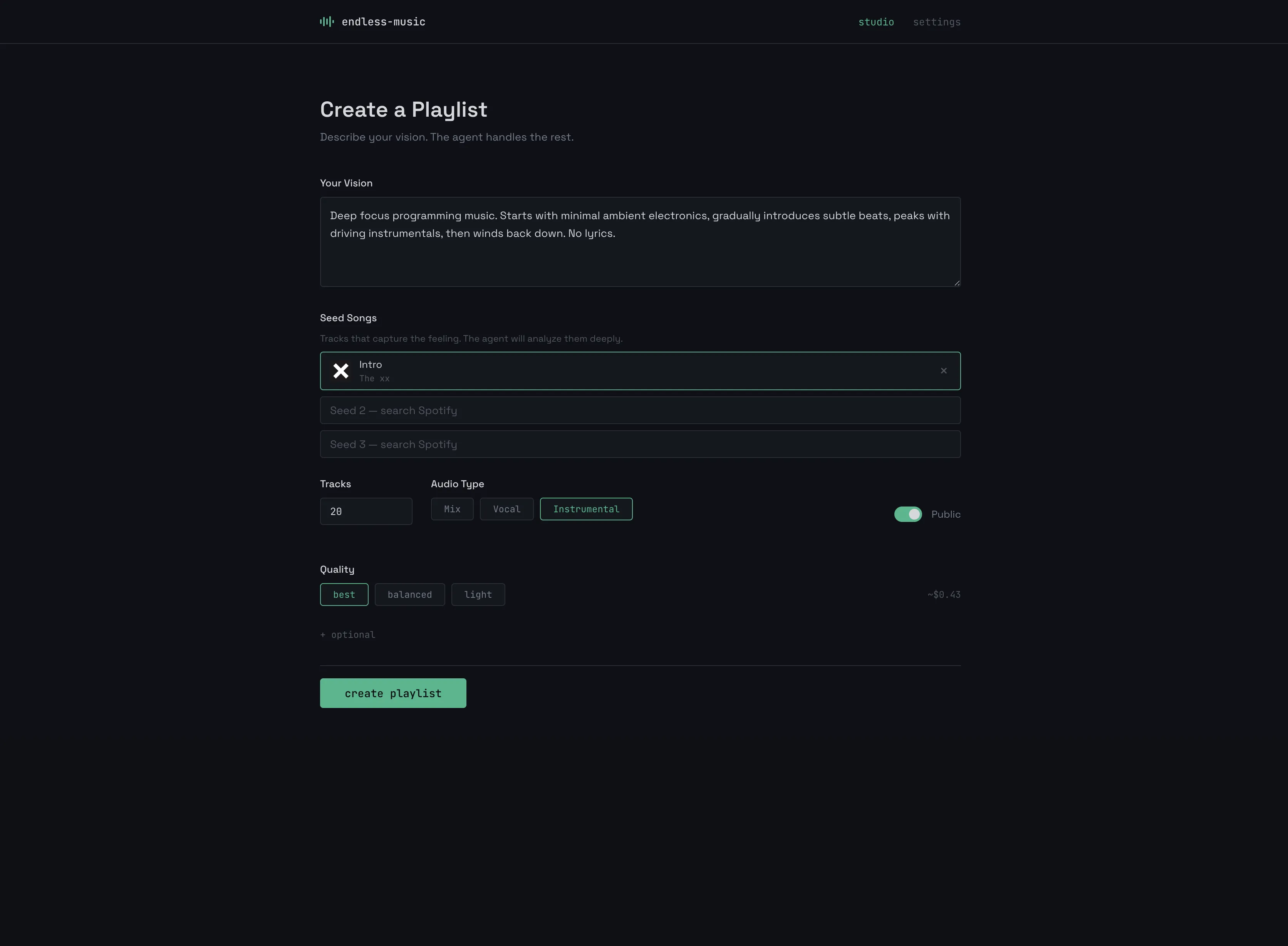Expand the optional settings section

348,634
